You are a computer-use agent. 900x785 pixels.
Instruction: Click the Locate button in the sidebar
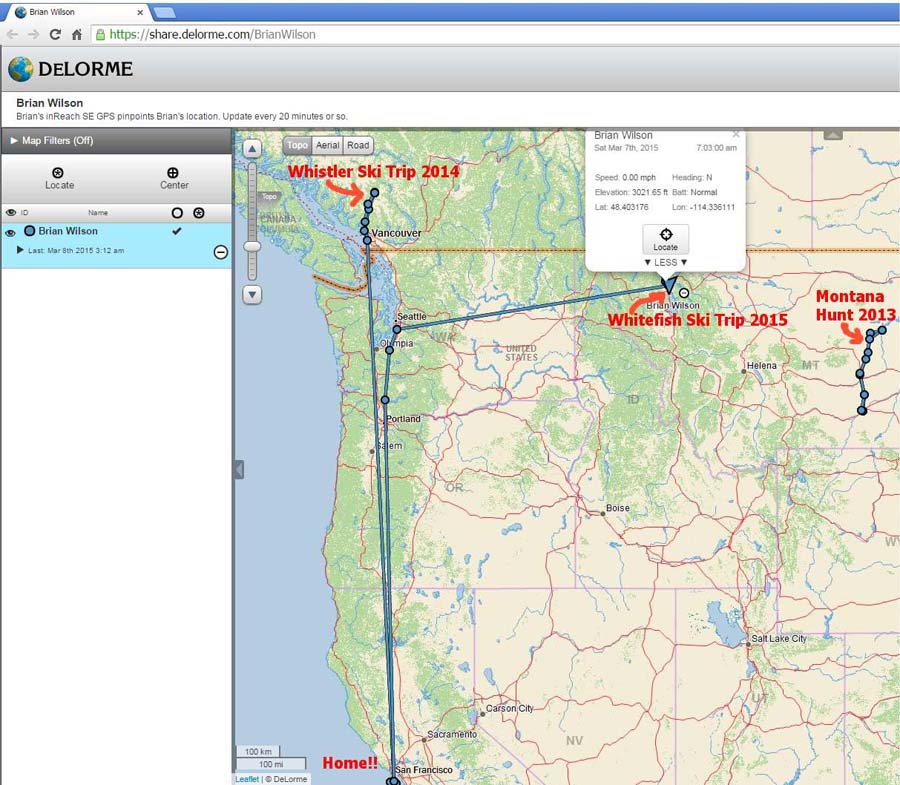click(59, 178)
